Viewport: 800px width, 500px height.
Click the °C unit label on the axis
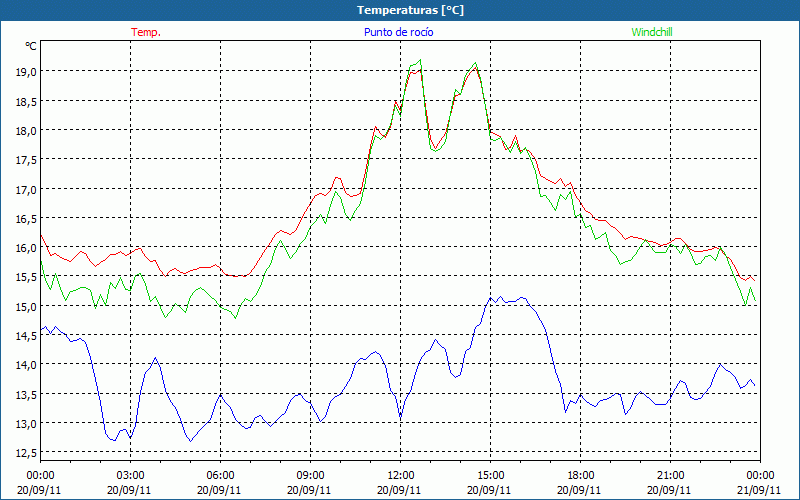click(x=31, y=46)
